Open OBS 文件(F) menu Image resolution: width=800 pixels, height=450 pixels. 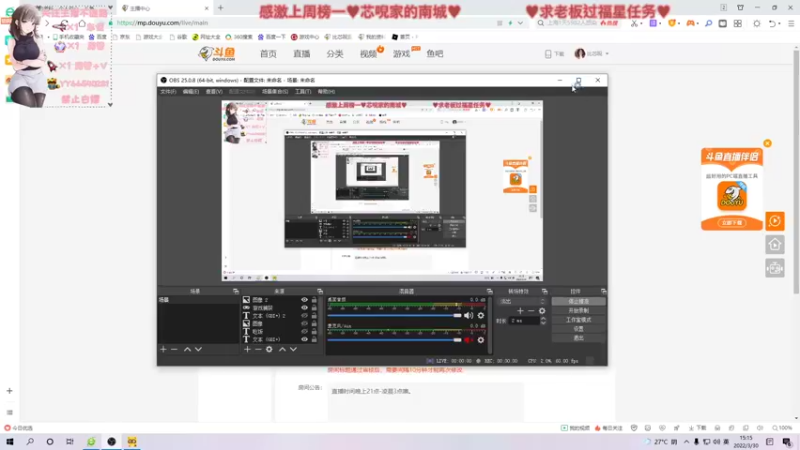point(168,92)
